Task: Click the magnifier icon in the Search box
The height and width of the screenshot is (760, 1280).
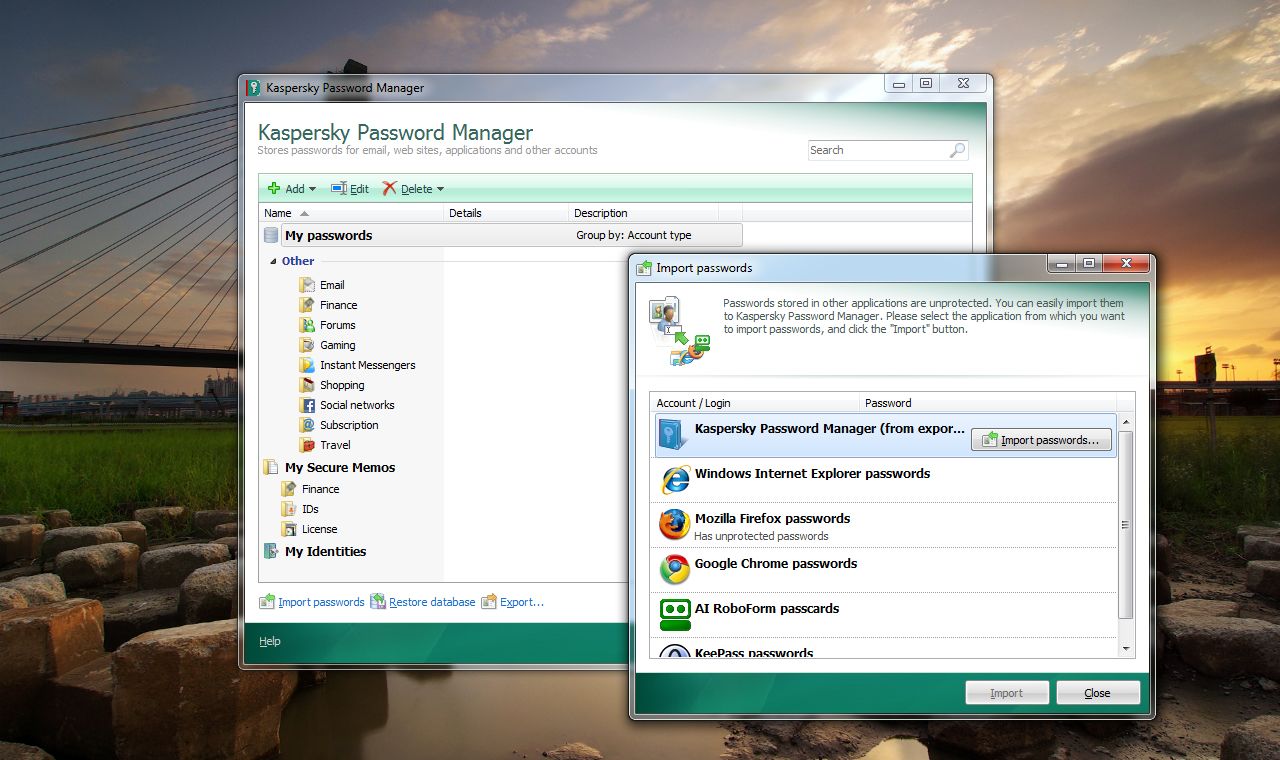Action: coord(957,150)
